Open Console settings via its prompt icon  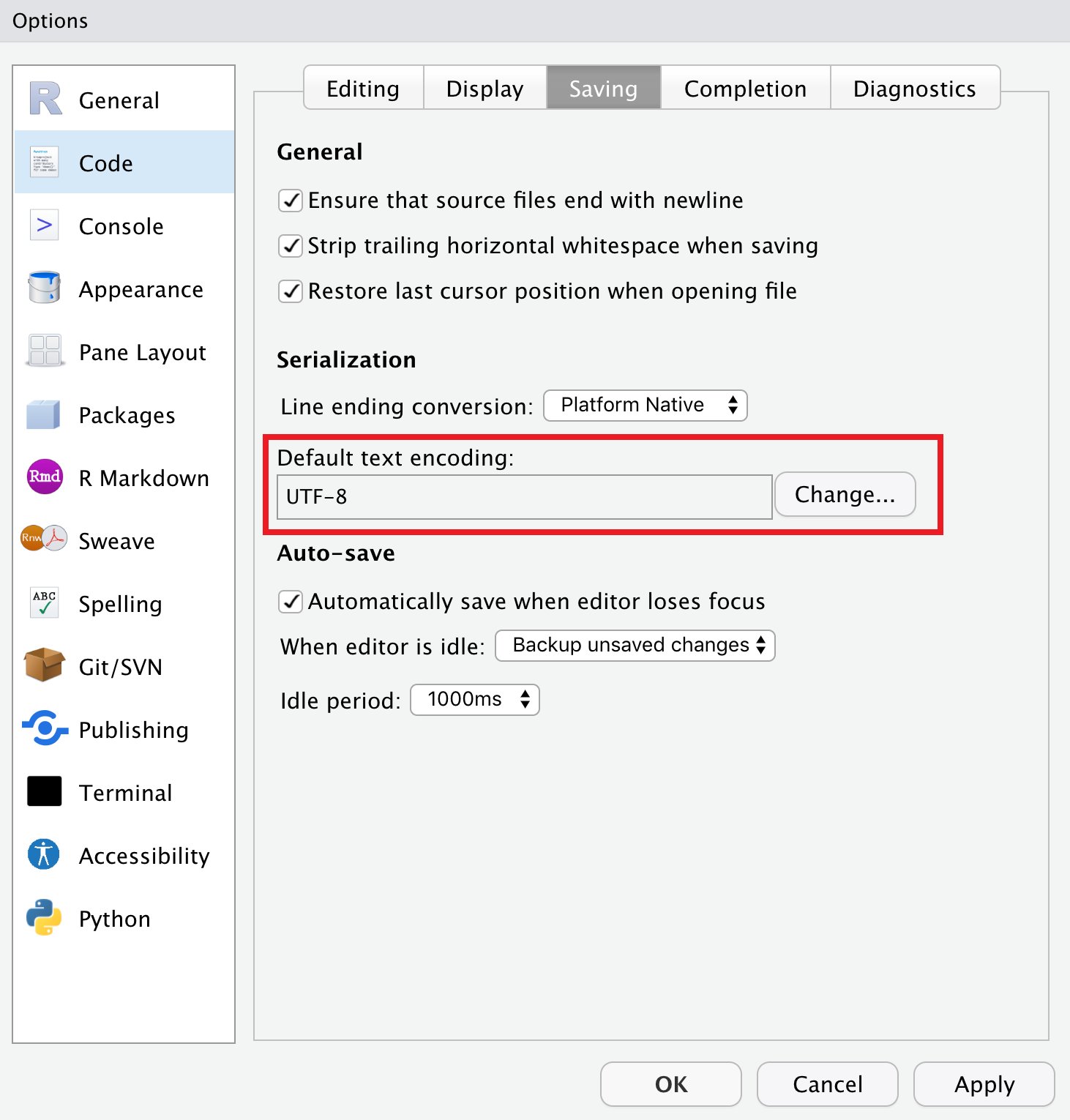(45, 225)
